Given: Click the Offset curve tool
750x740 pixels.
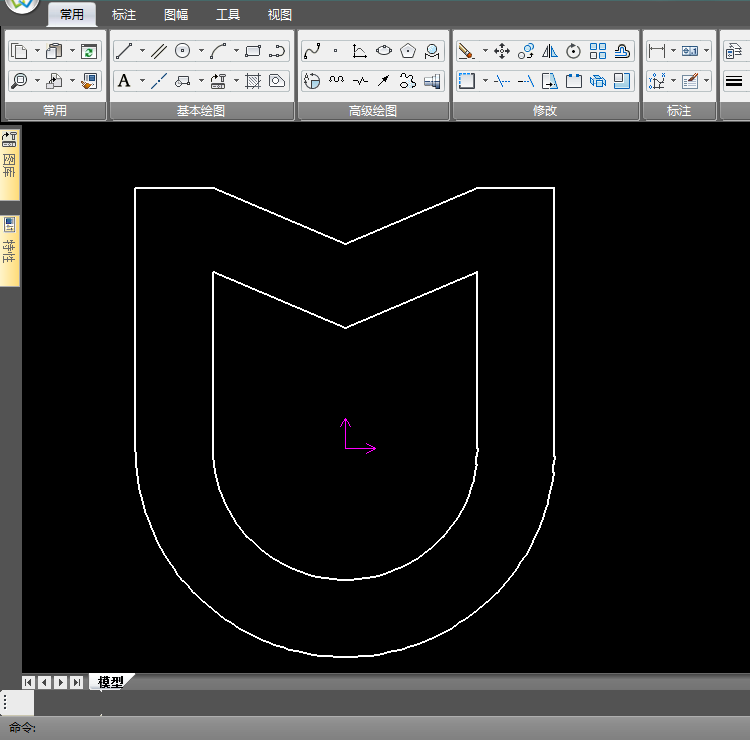Looking at the screenshot, I should (x=622, y=51).
